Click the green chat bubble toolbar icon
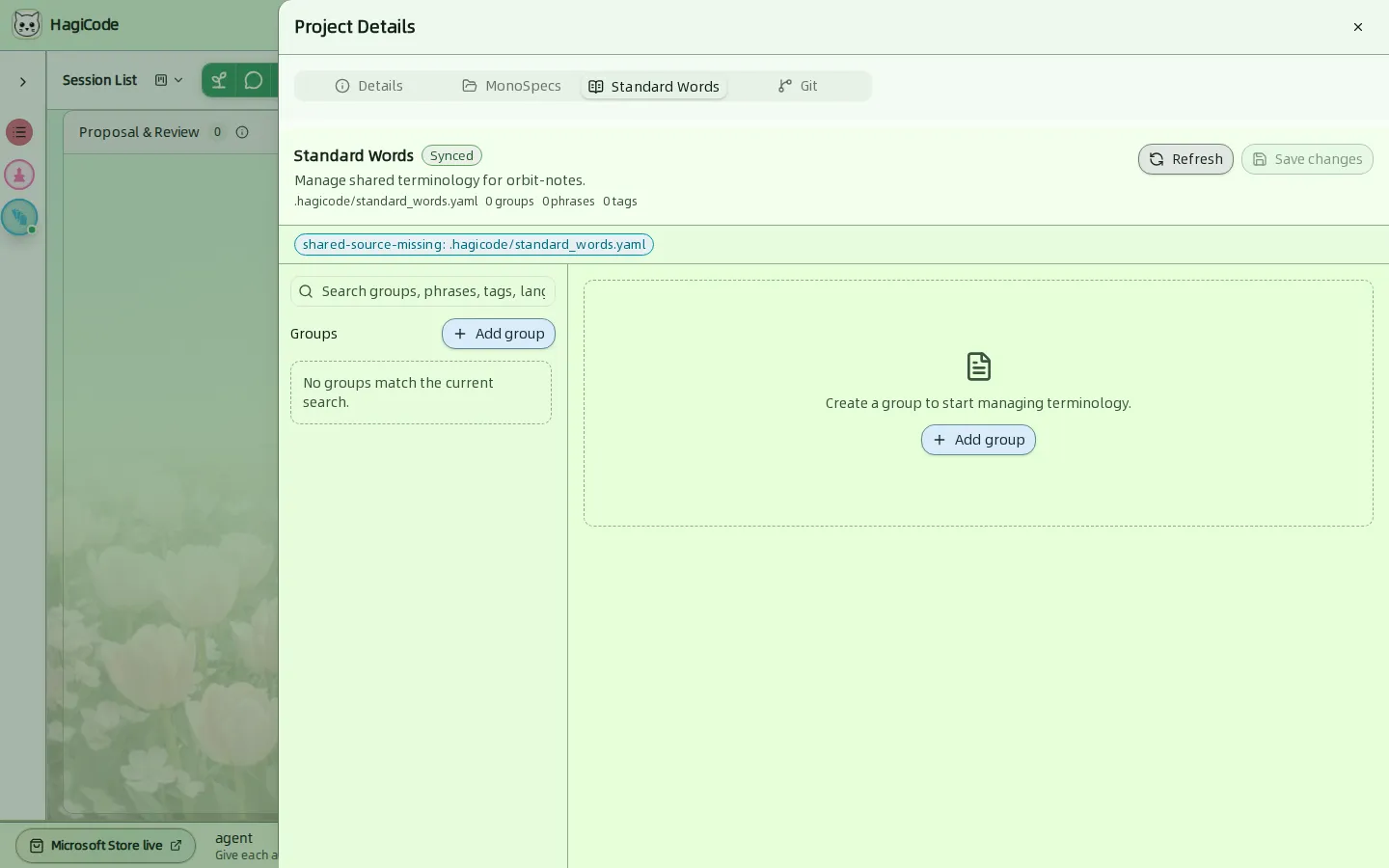The height and width of the screenshot is (868, 1389). click(254, 81)
